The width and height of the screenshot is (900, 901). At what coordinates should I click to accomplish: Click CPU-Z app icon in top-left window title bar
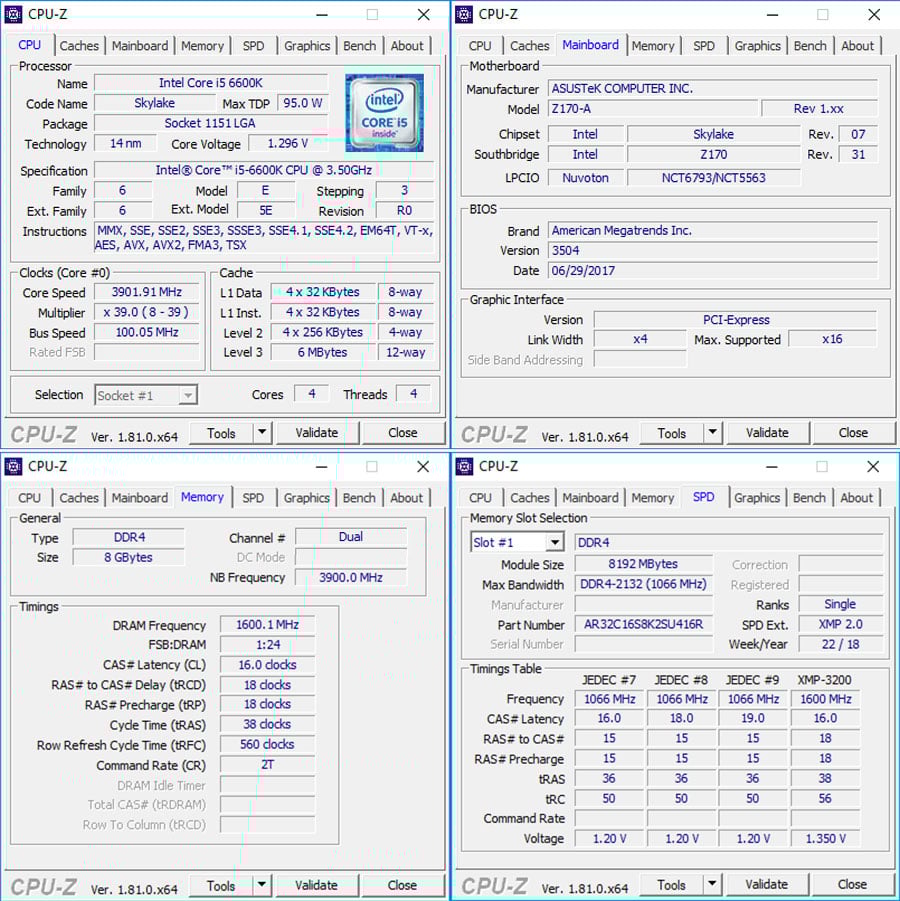14,14
